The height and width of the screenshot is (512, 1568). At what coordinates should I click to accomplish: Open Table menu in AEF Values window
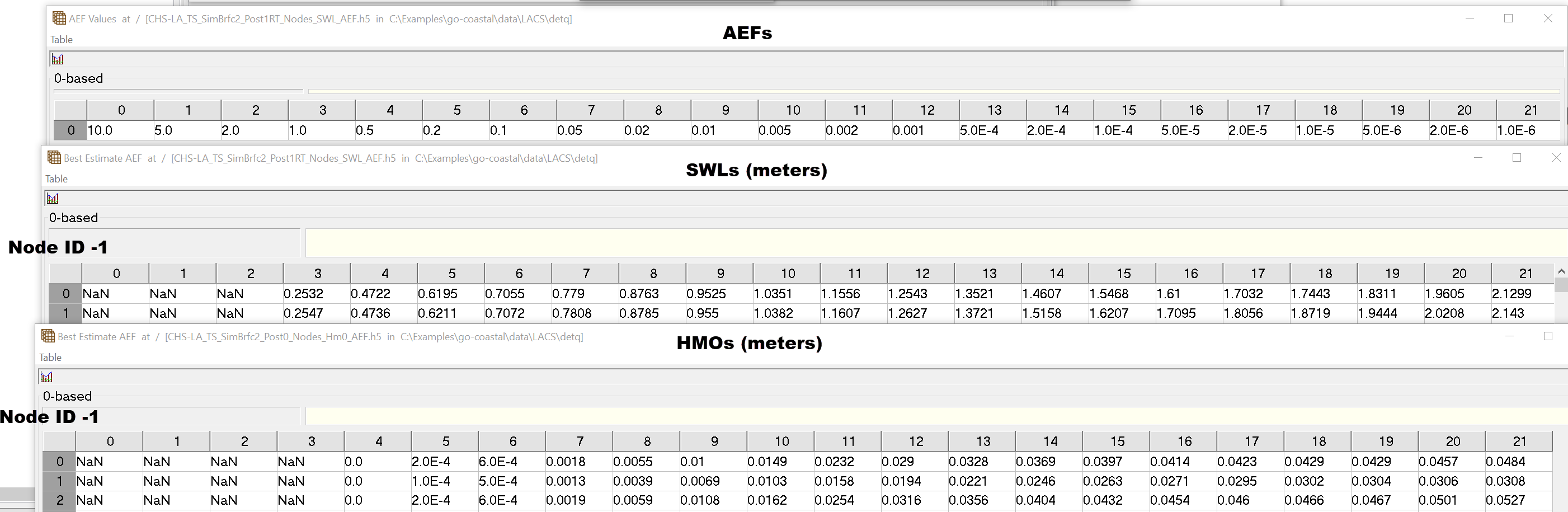coord(62,40)
